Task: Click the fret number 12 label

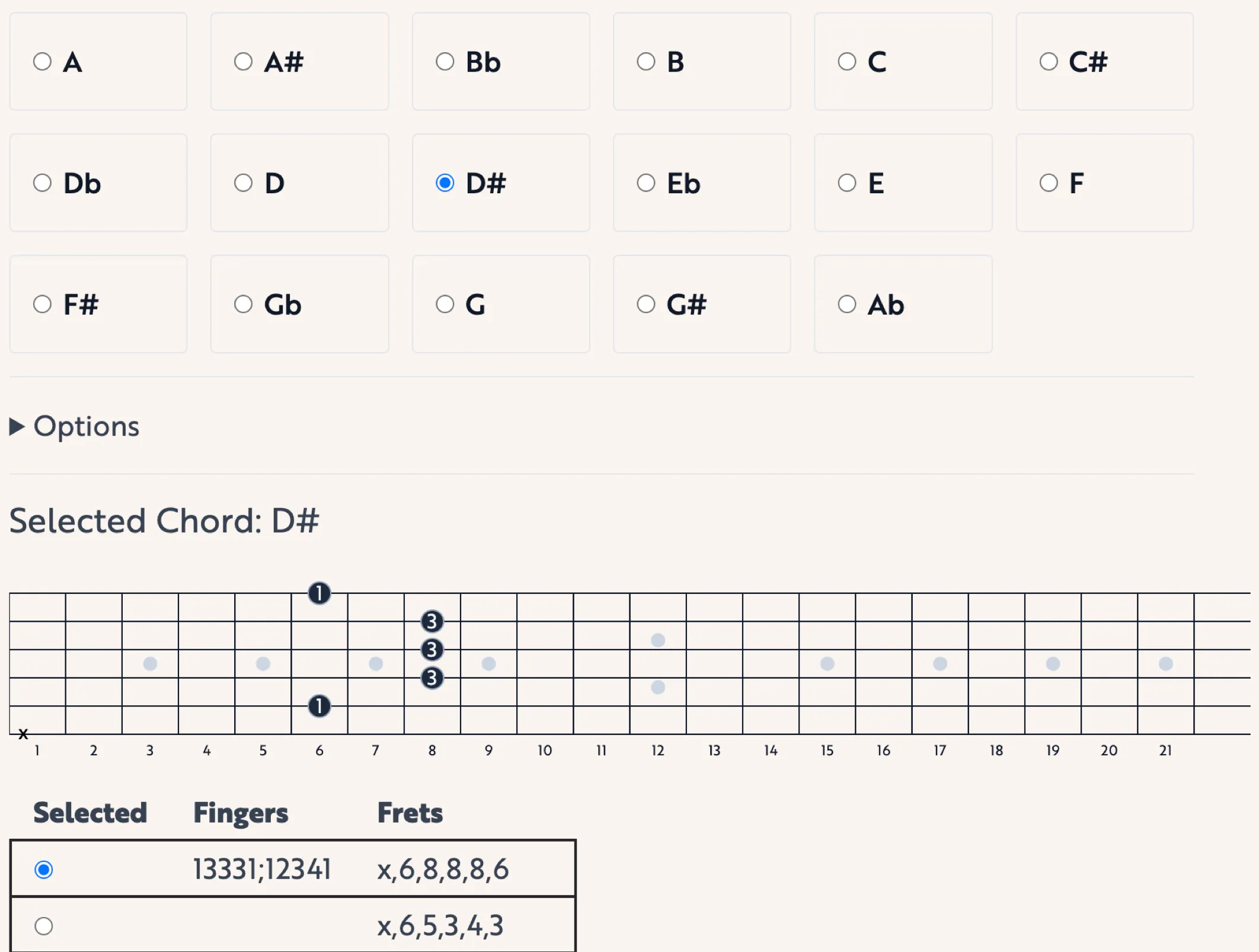Action: [657, 750]
